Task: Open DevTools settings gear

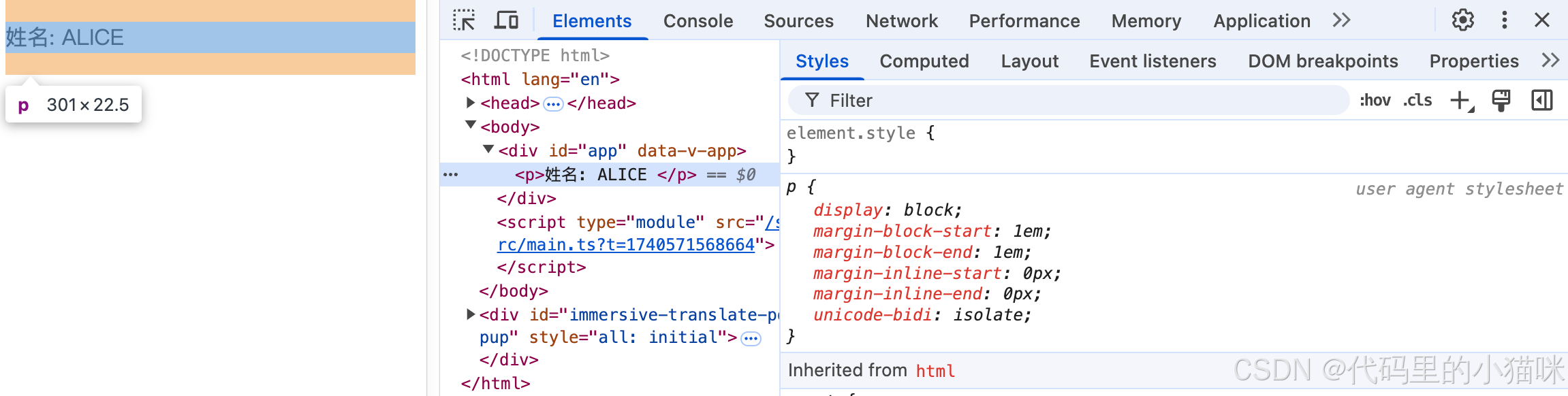Action: (x=1462, y=20)
